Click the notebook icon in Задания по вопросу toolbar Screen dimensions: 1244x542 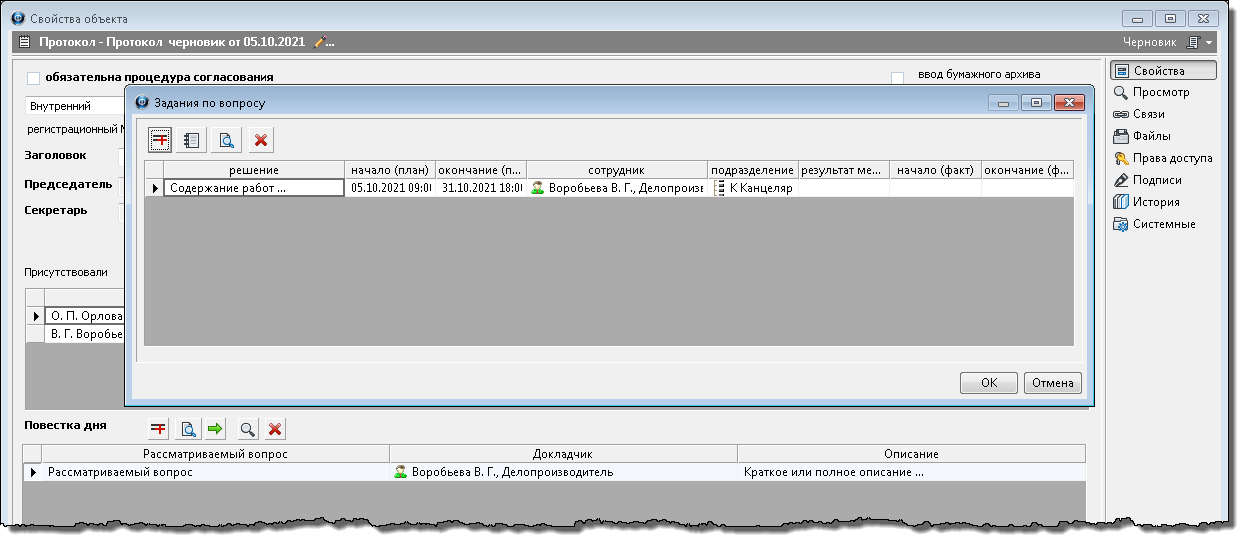[192, 140]
